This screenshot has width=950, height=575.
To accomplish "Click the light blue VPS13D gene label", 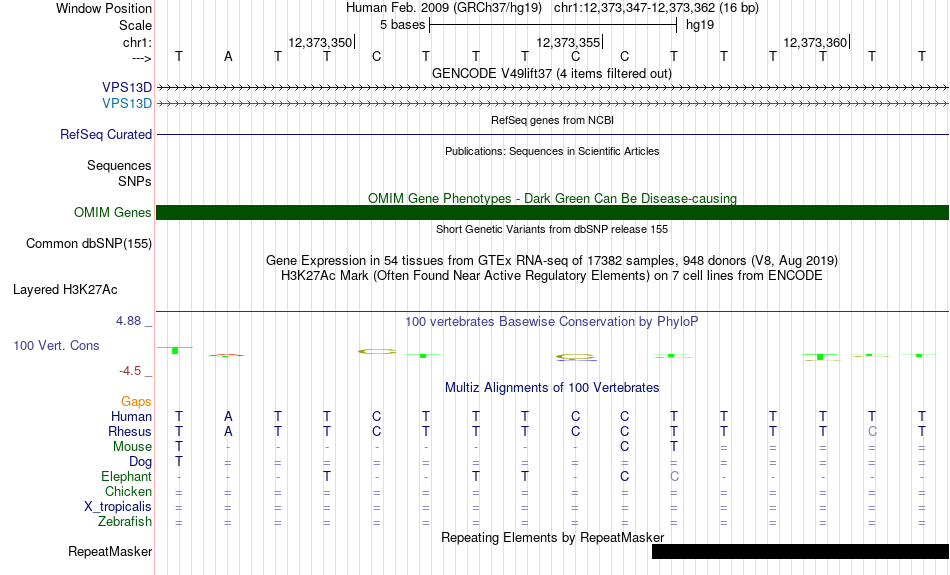I will click(127, 104).
